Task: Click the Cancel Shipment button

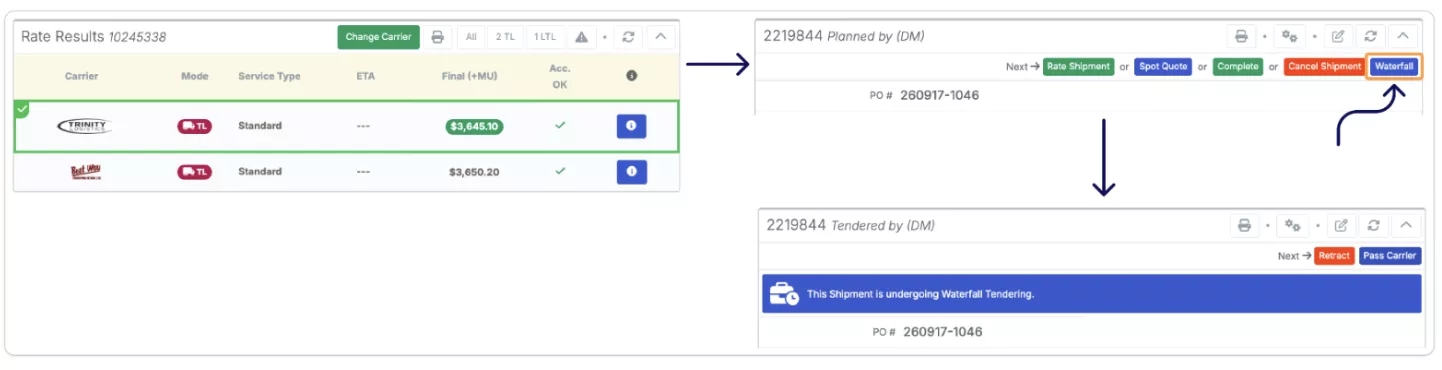Action: point(1324,66)
